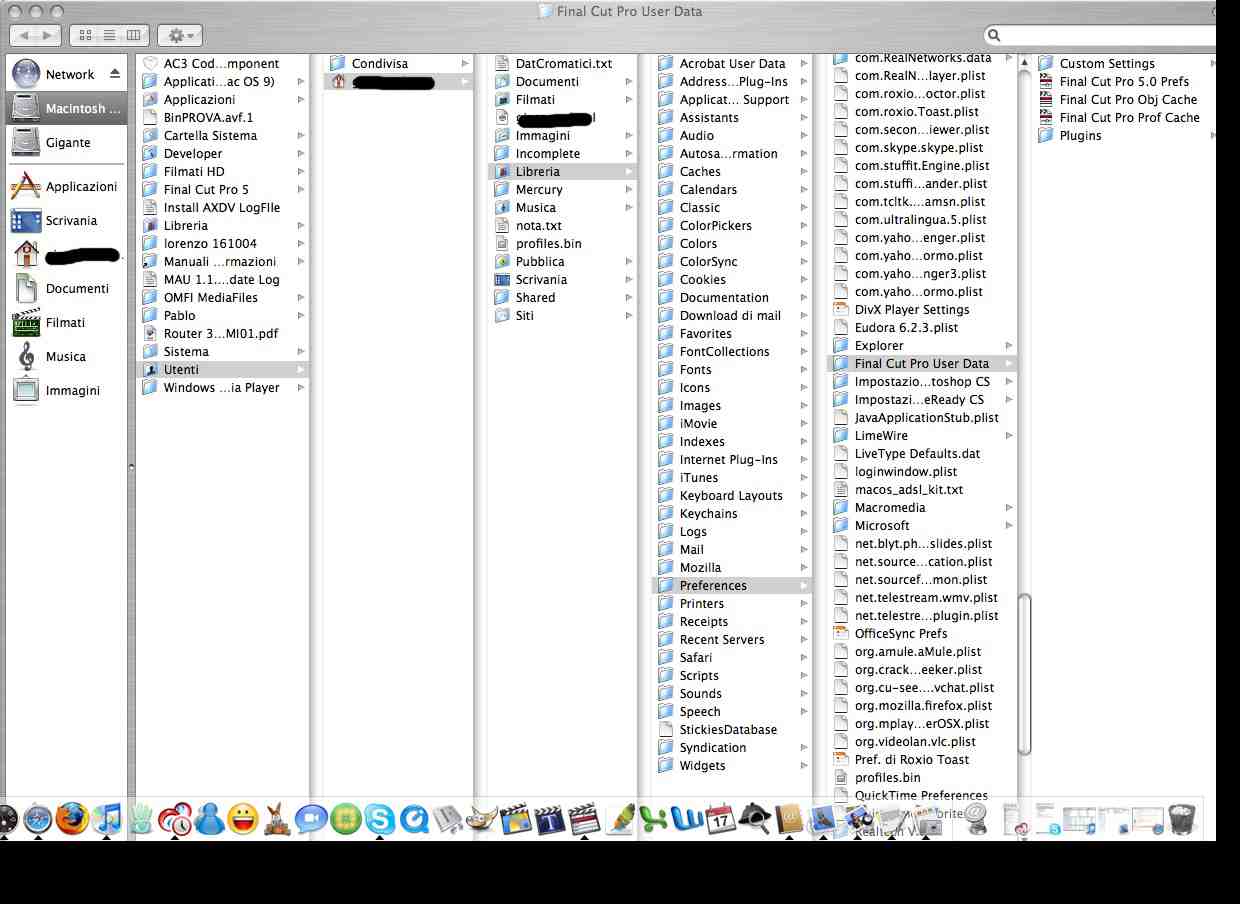Launch GIMP from the Dock
This screenshot has height=904, width=1240.
[482, 819]
